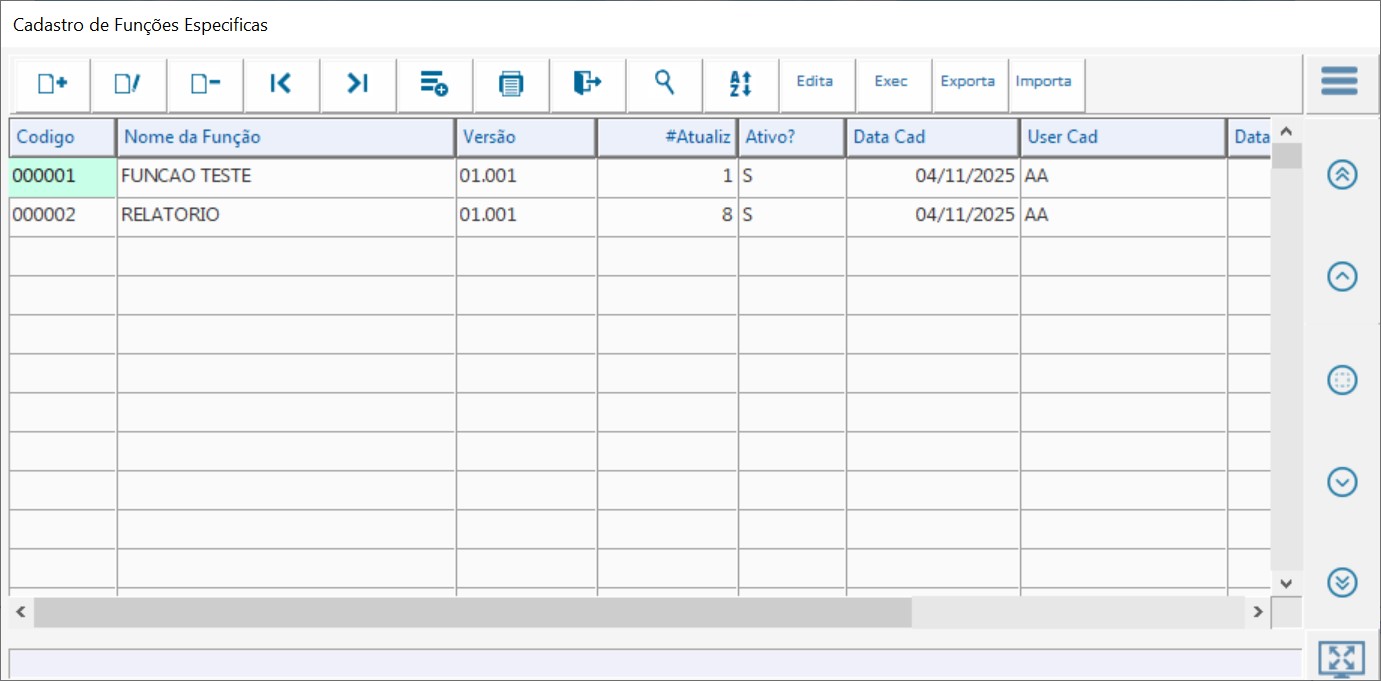Image resolution: width=1381 pixels, height=681 pixels.
Task: Click the single chevron down circle button
Action: coord(1341,482)
